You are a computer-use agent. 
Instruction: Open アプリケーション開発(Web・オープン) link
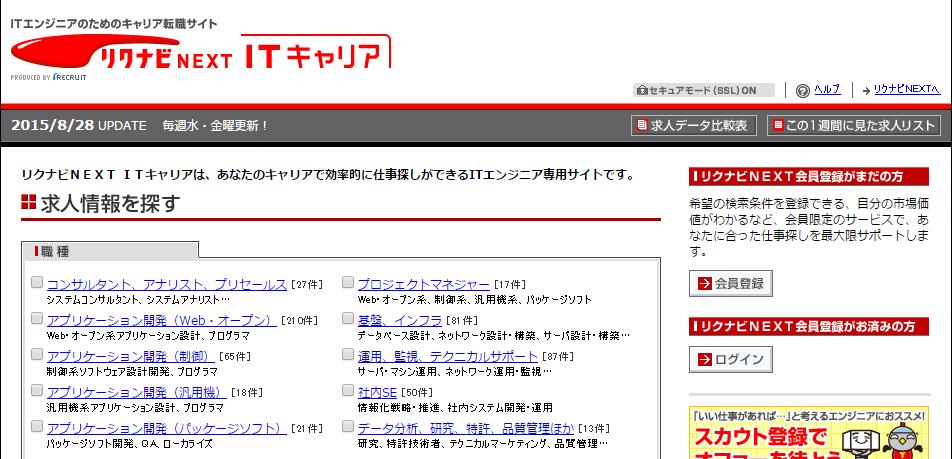(162, 320)
